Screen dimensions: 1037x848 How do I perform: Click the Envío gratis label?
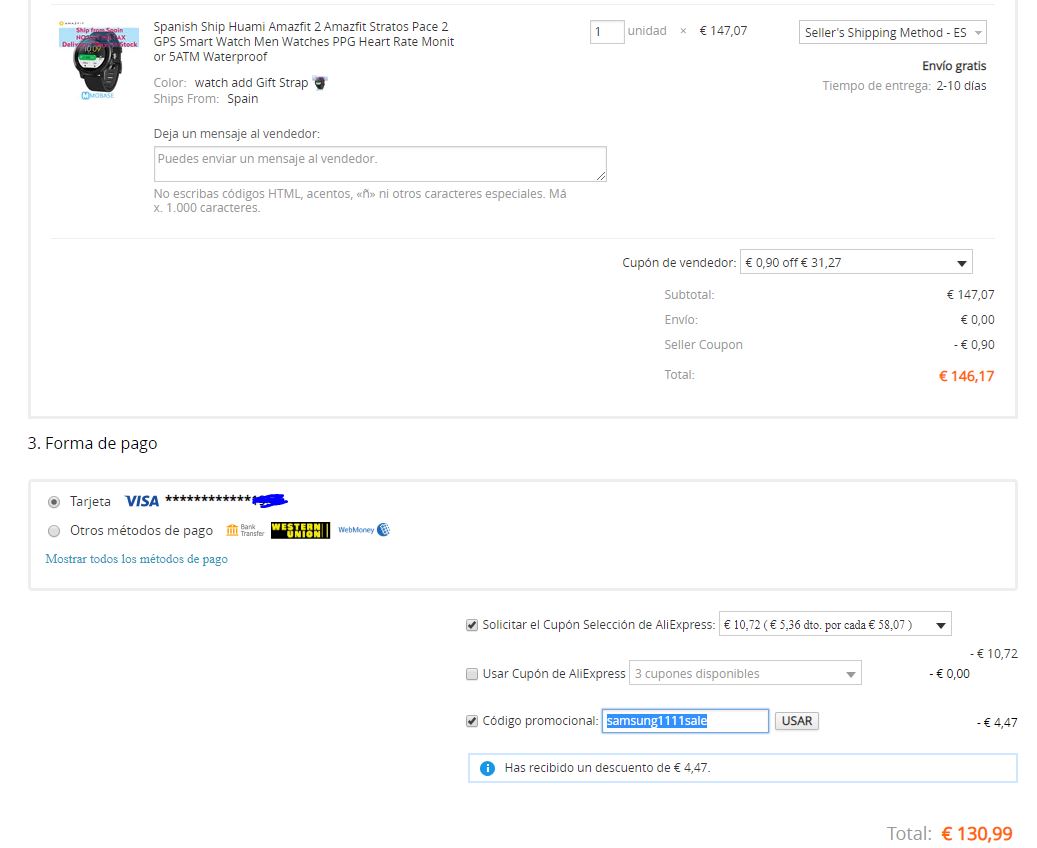[x=954, y=65]
